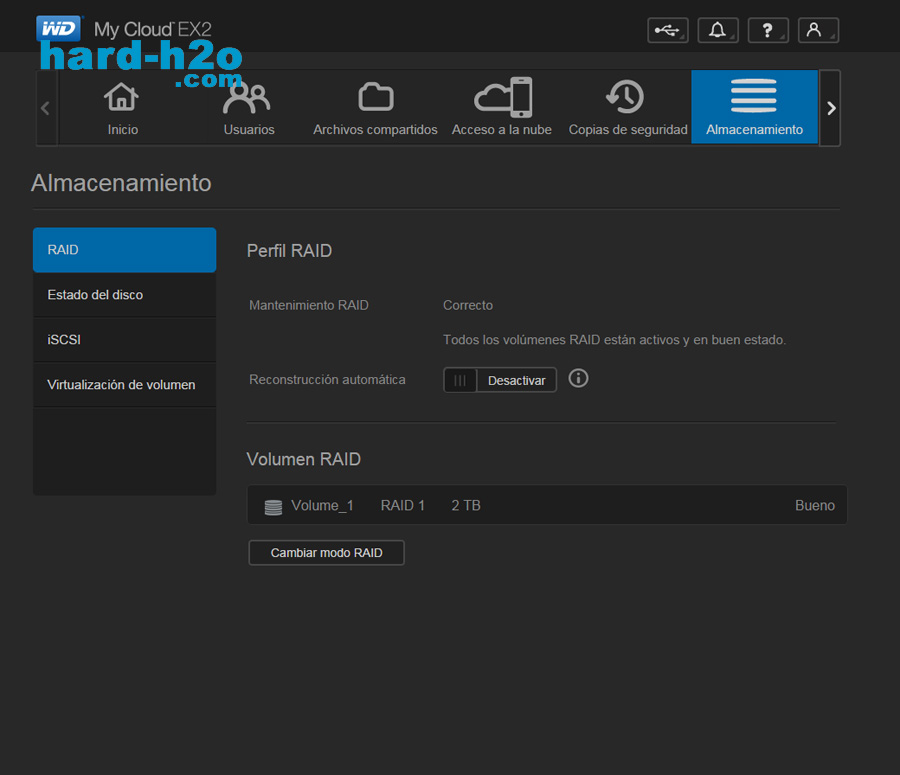
Task: Click the WD logo
Action: pos(59,29)
